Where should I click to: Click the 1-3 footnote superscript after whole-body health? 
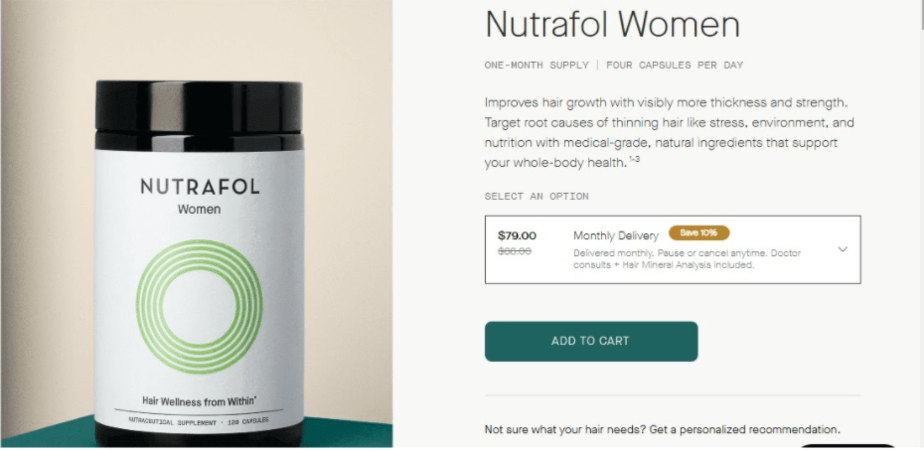(x=634, y=160)
